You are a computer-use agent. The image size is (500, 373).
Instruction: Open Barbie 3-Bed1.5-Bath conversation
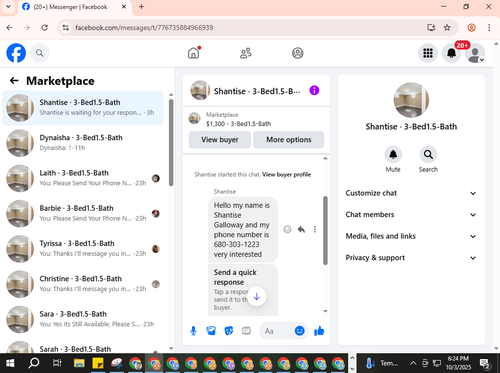83,213
